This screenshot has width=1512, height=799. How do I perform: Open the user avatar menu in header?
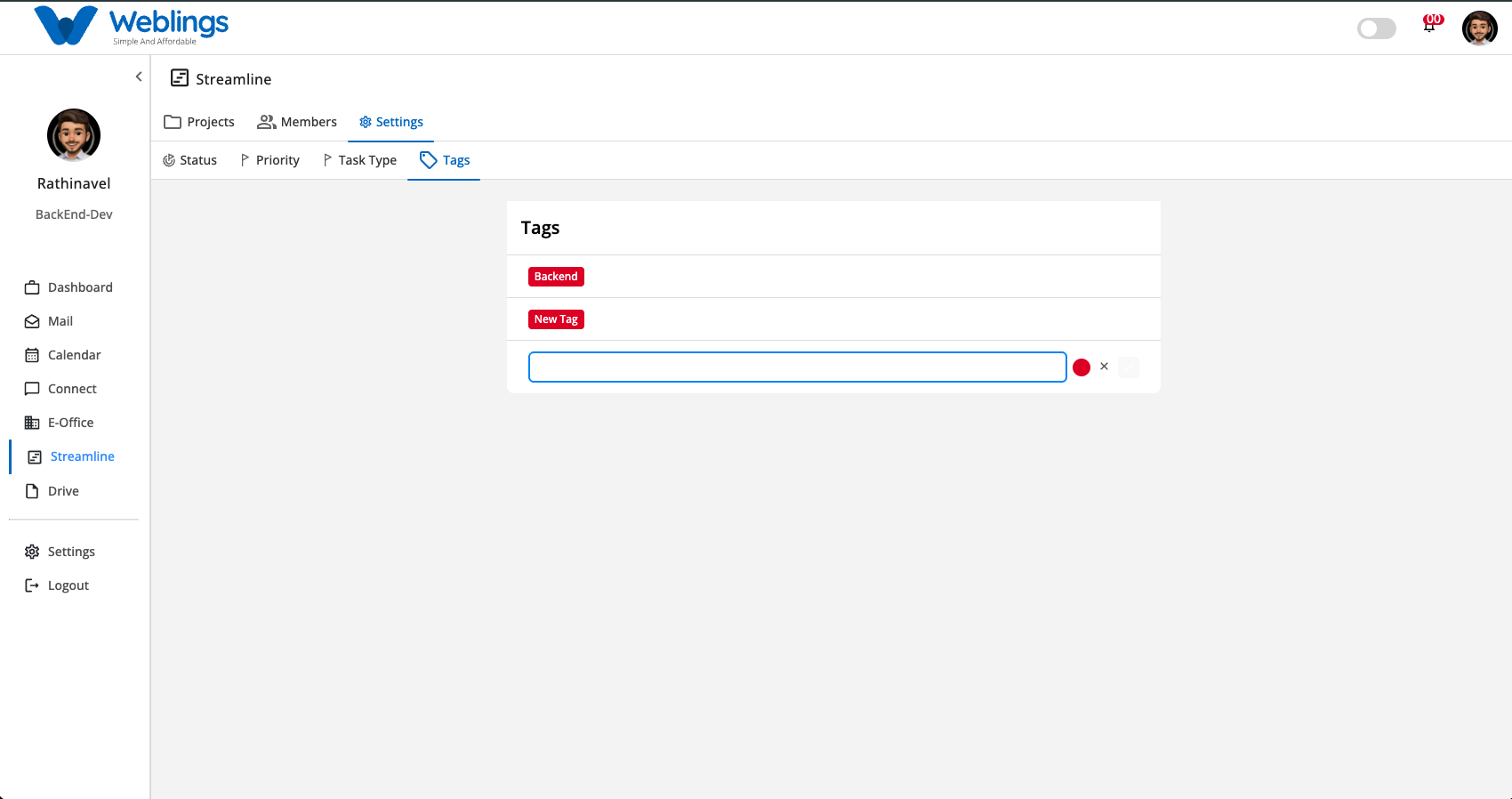click(1479, 28)
